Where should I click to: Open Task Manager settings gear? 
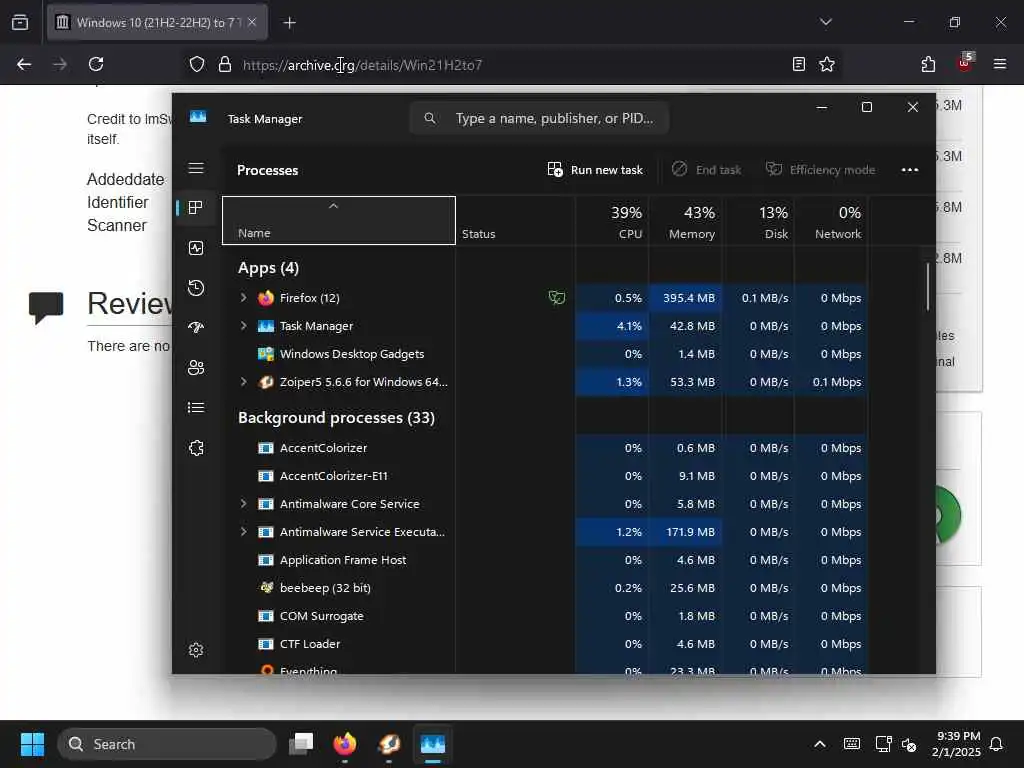point(196,650)
